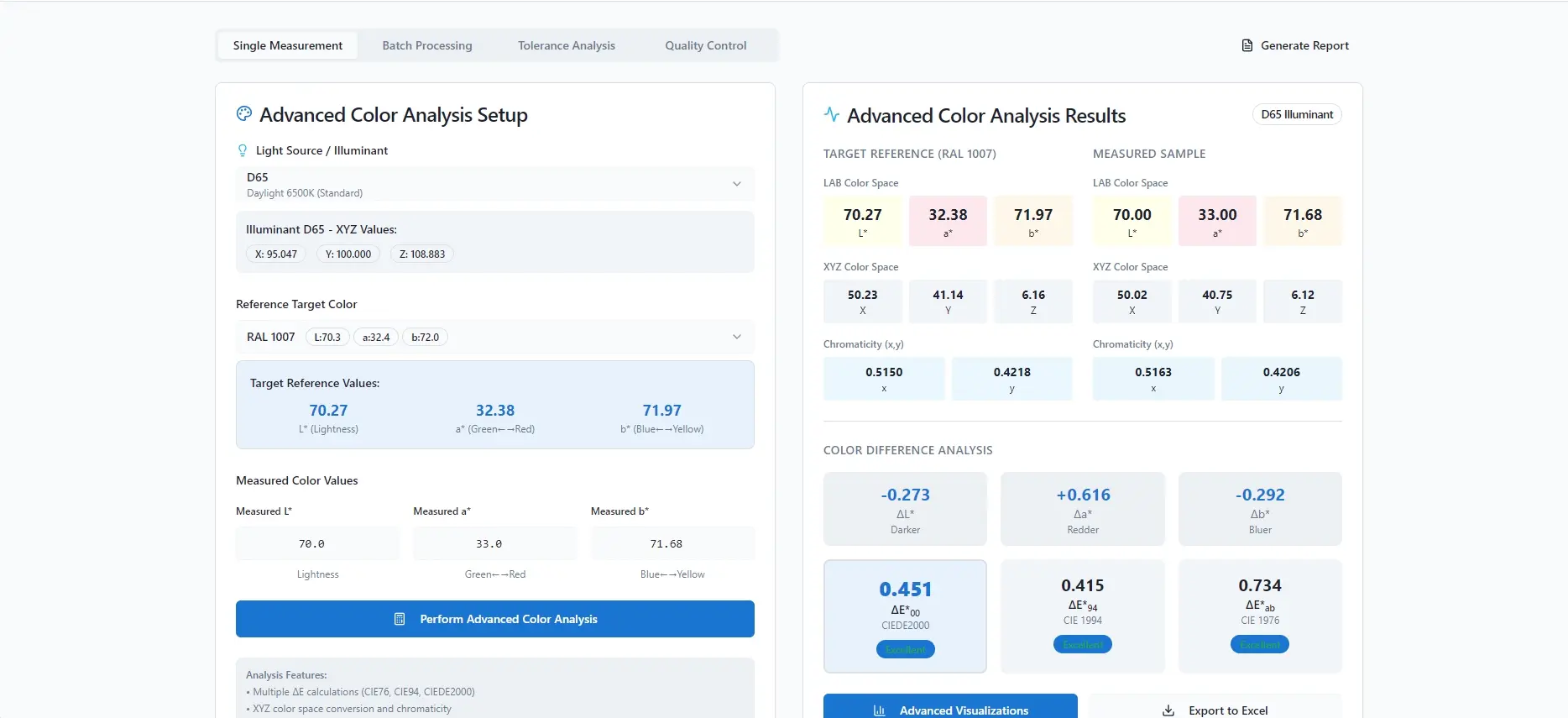Screen dimensions: 1568x718
Task: Click the pulse icon beside Advanced Color Analysis Results
Action: pos(832,114)
